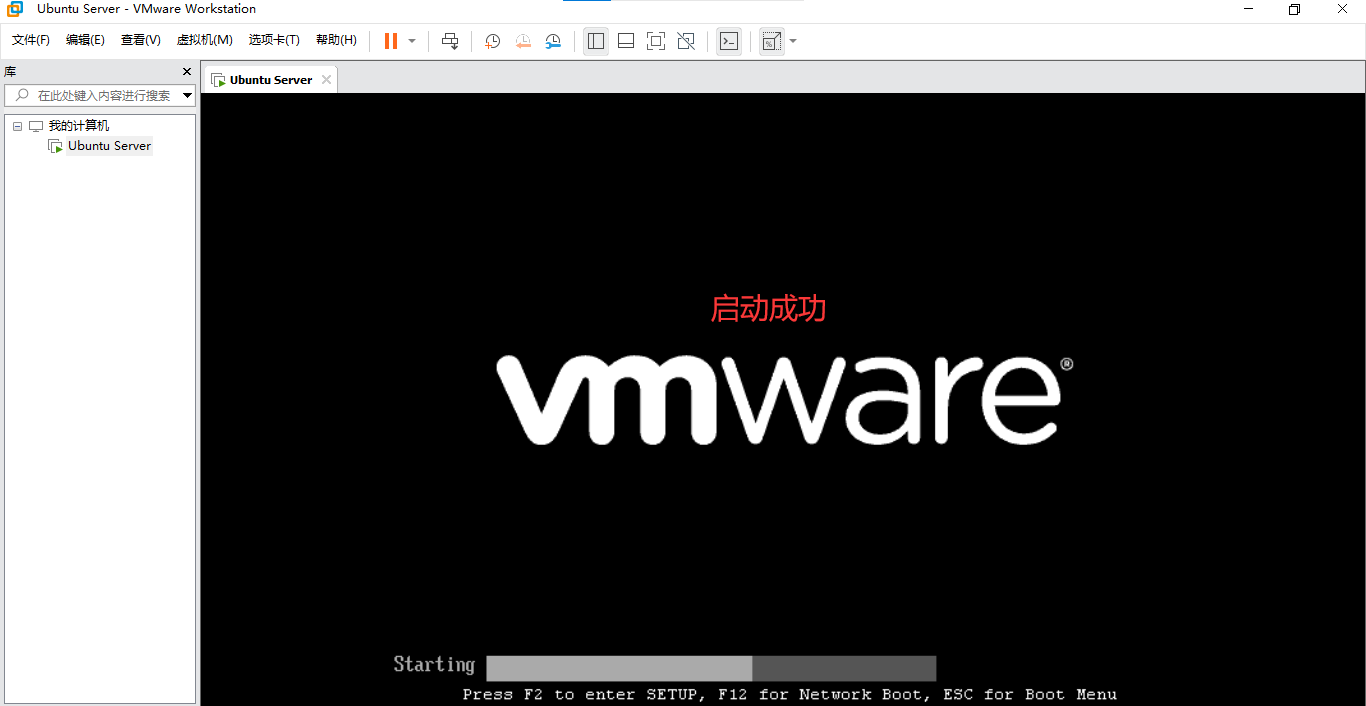Open the power options dropdown arrow beside pause
1366x706 pixels.
(x=412, y=41)
